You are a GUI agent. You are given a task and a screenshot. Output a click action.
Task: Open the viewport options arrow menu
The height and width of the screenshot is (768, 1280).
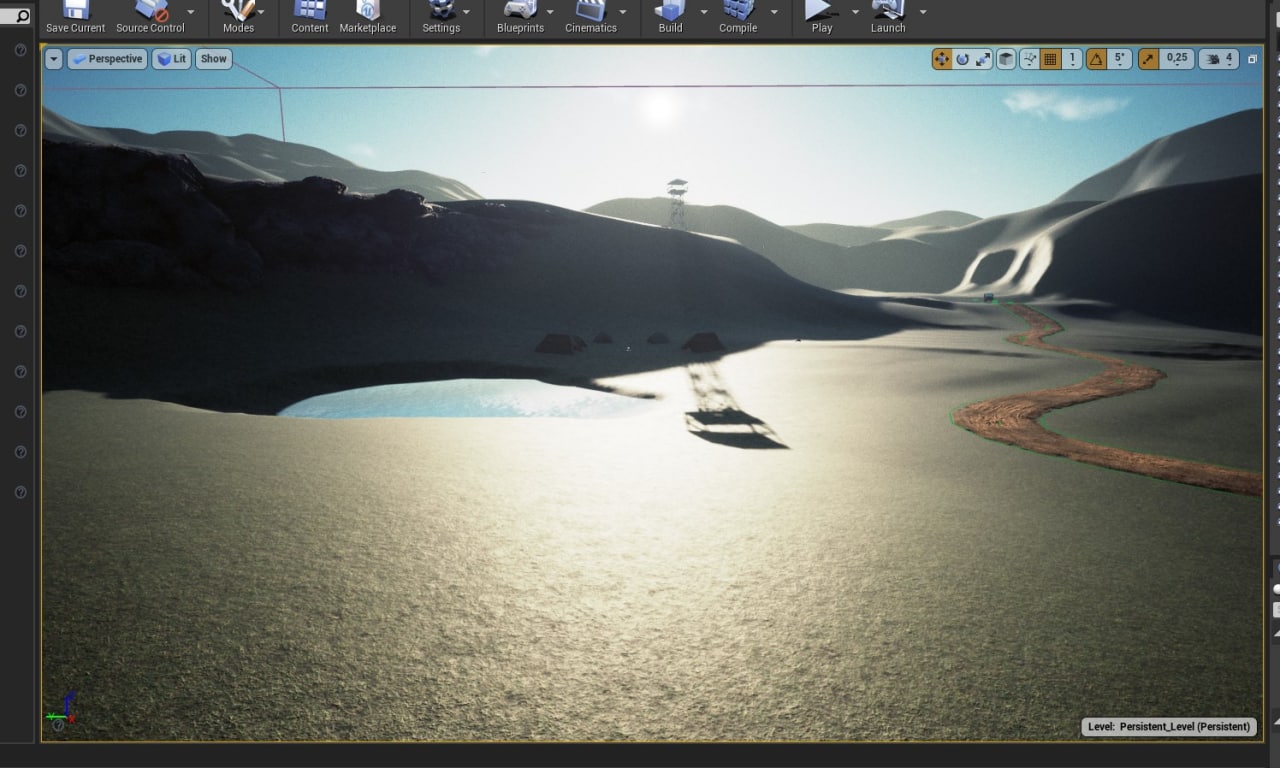[54, 59]
